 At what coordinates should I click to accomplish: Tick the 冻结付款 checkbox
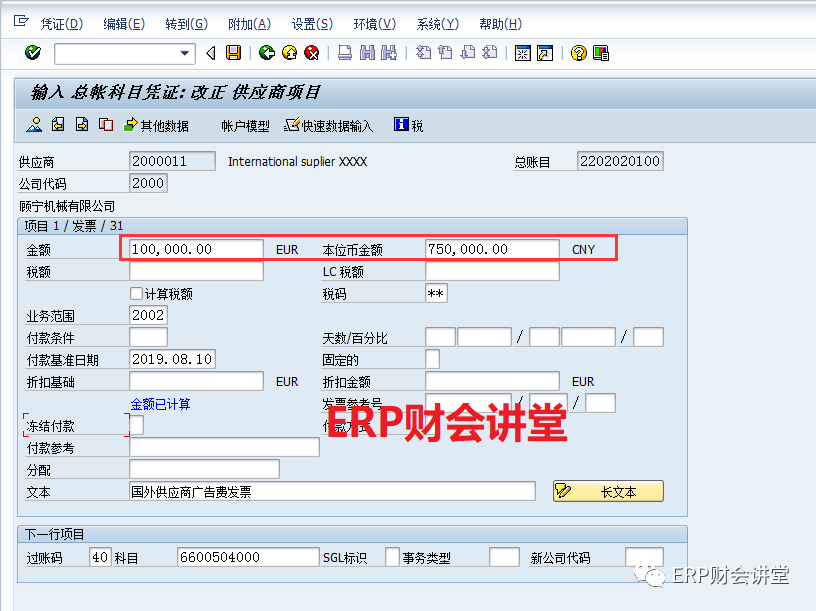(137, 426)
